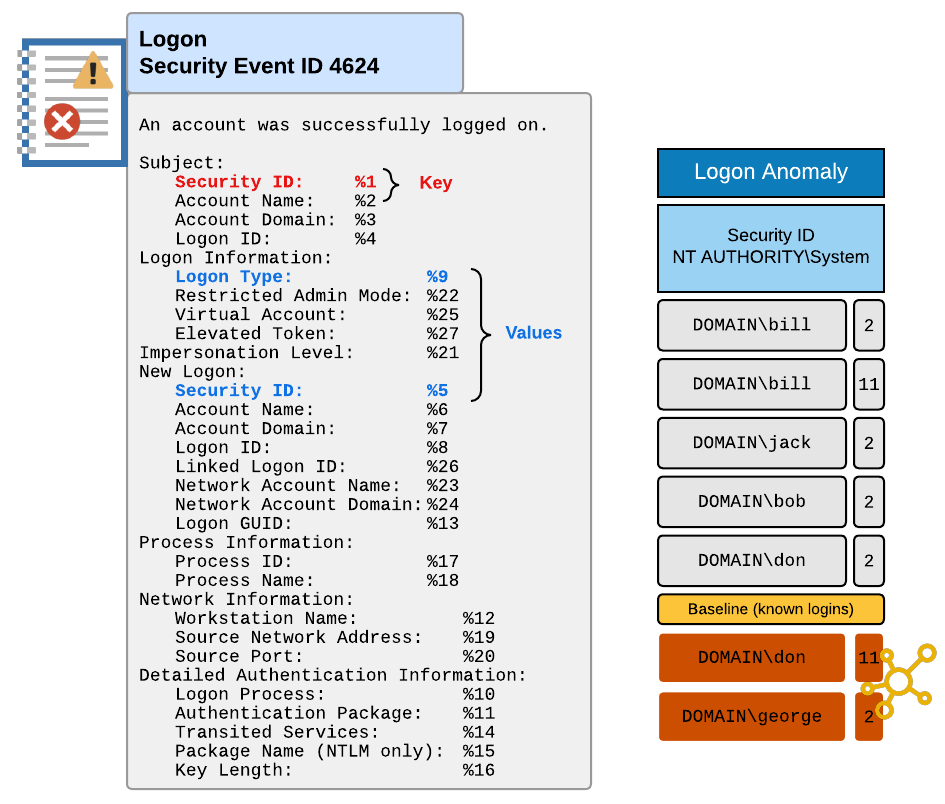
Task: Click "Restricted Admin Mode:" line
Action: click(x=317, y=295)
